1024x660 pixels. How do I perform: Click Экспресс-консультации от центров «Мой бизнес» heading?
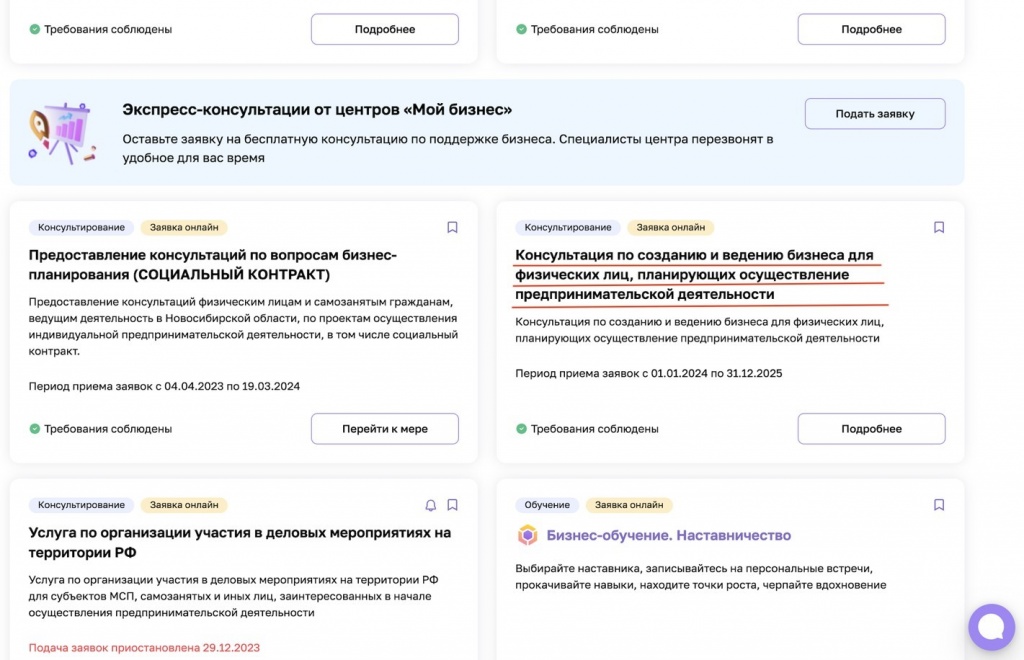tap(317, 109)
